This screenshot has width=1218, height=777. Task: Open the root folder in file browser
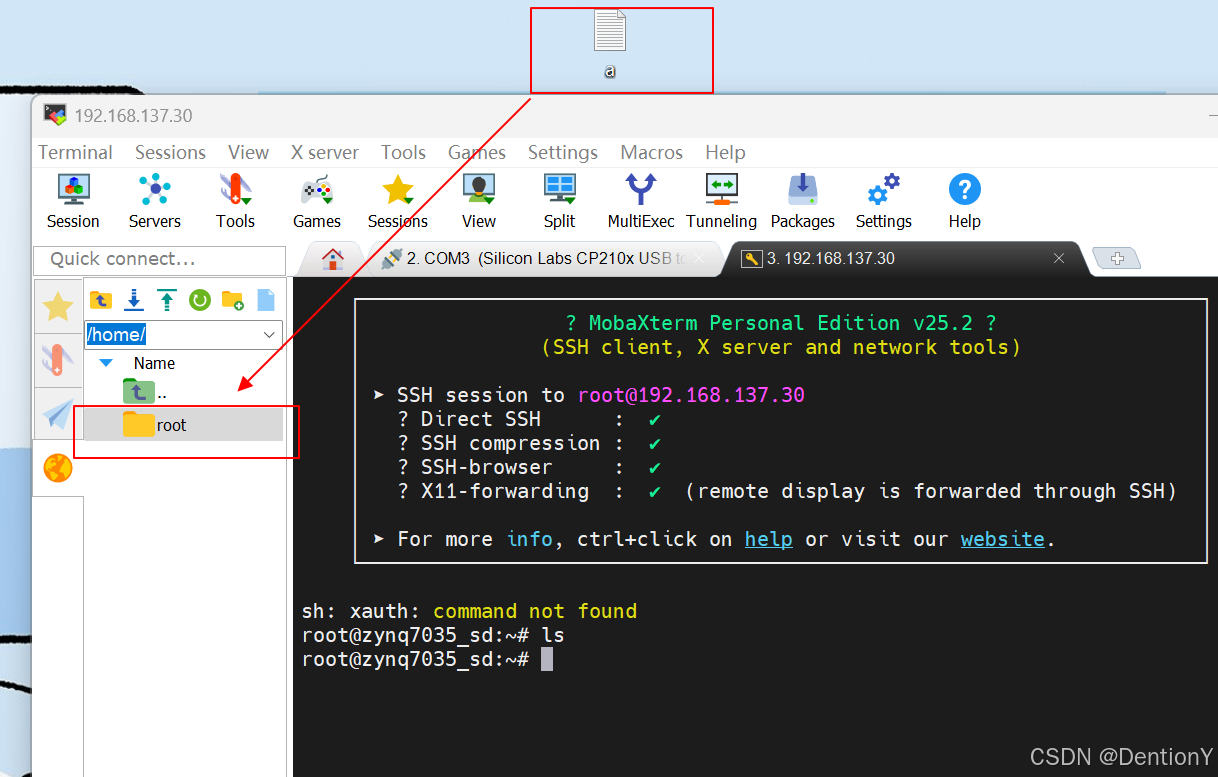(x=172, y=424)
